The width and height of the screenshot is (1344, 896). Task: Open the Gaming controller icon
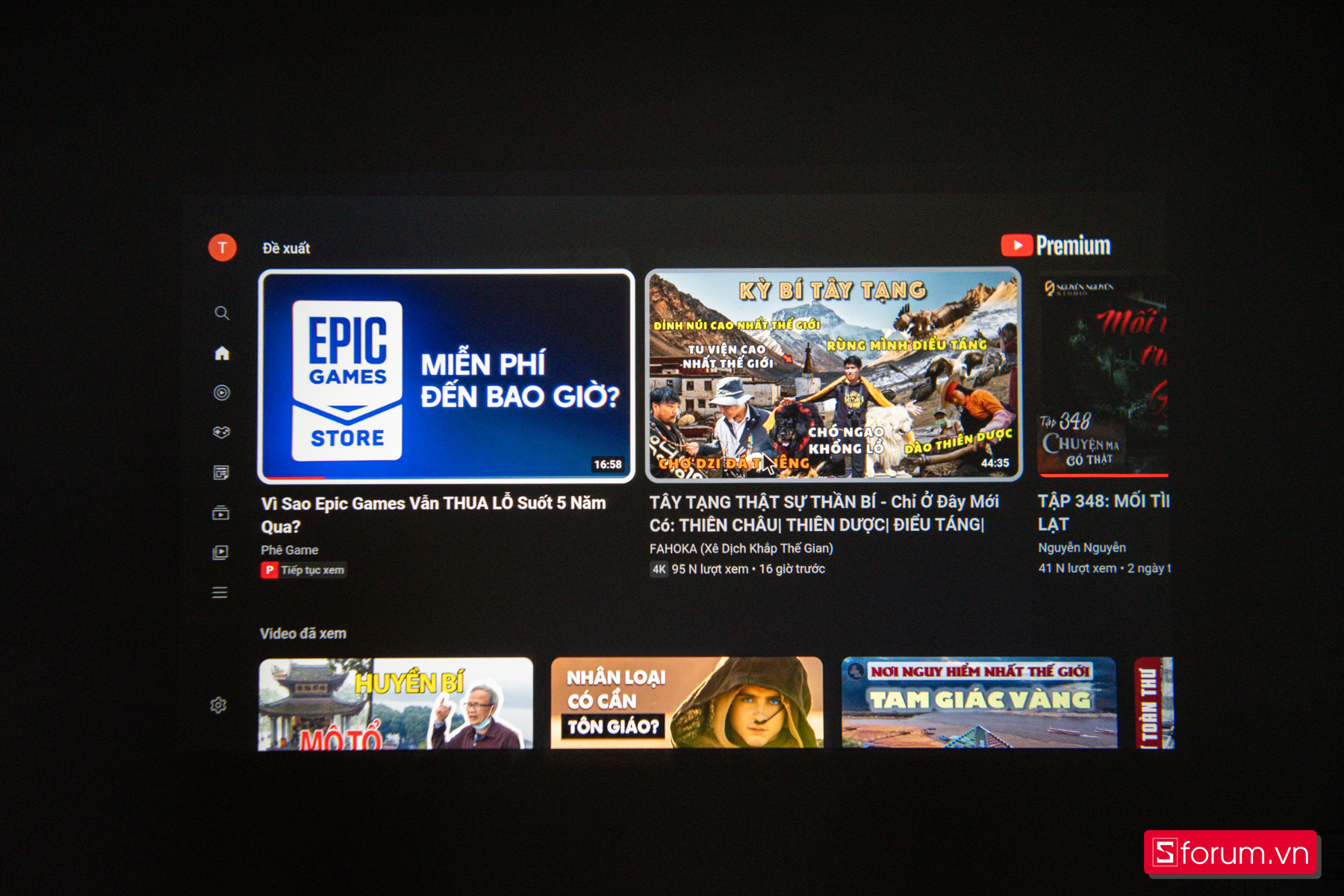coord(221,432)
